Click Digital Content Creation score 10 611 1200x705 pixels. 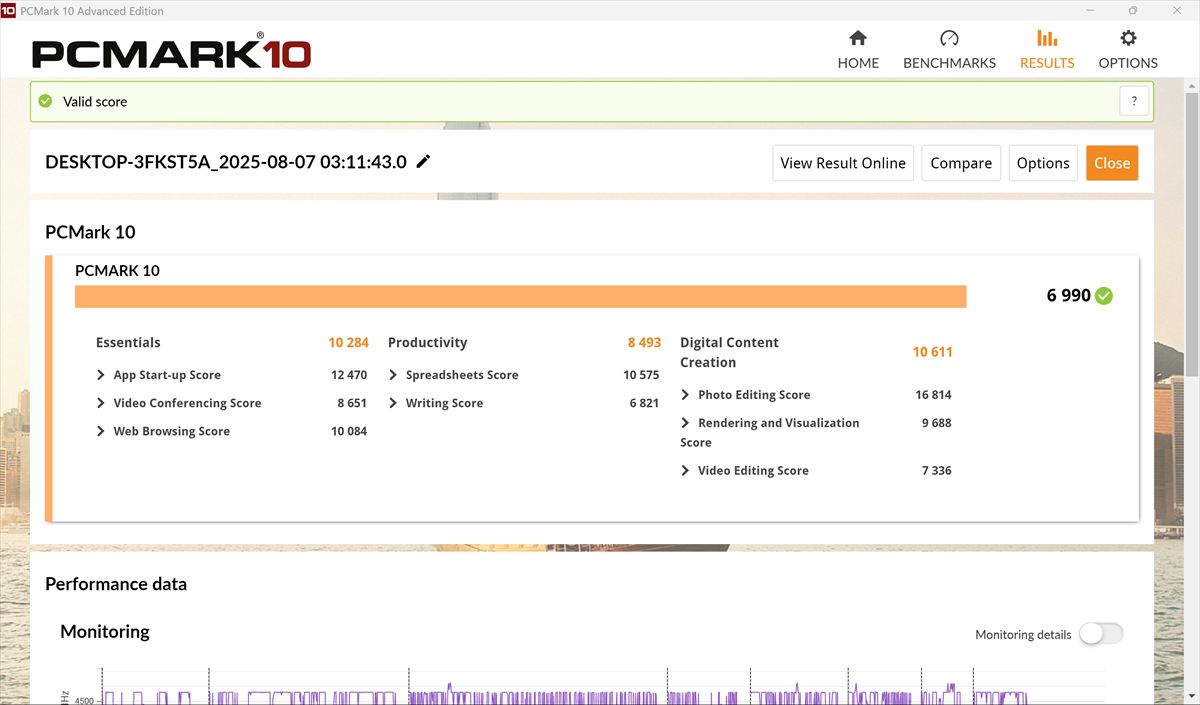pos(932,352)
